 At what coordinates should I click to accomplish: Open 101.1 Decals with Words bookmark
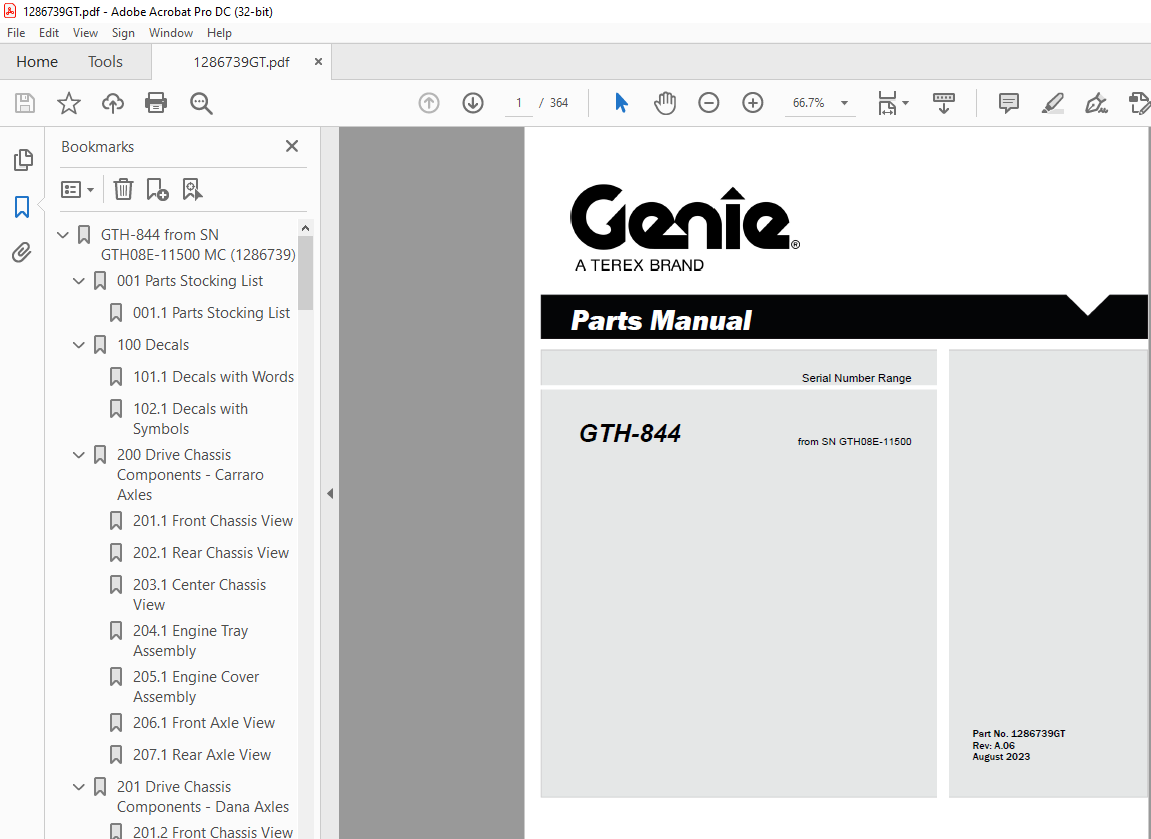(213, 377)
